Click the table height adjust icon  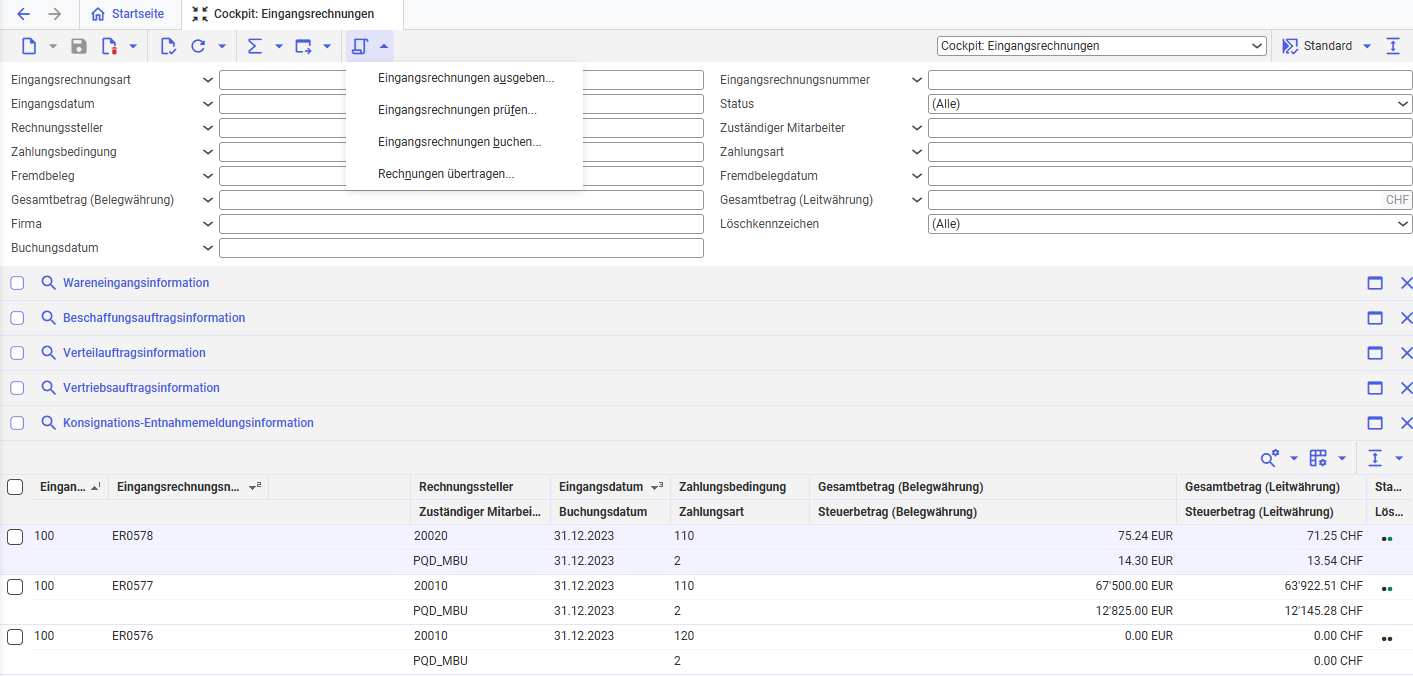coord(1375,458)
